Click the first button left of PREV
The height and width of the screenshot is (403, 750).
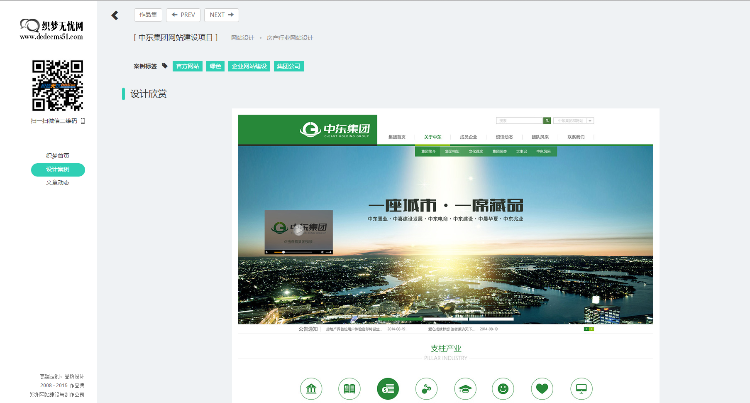coord(147,15)
